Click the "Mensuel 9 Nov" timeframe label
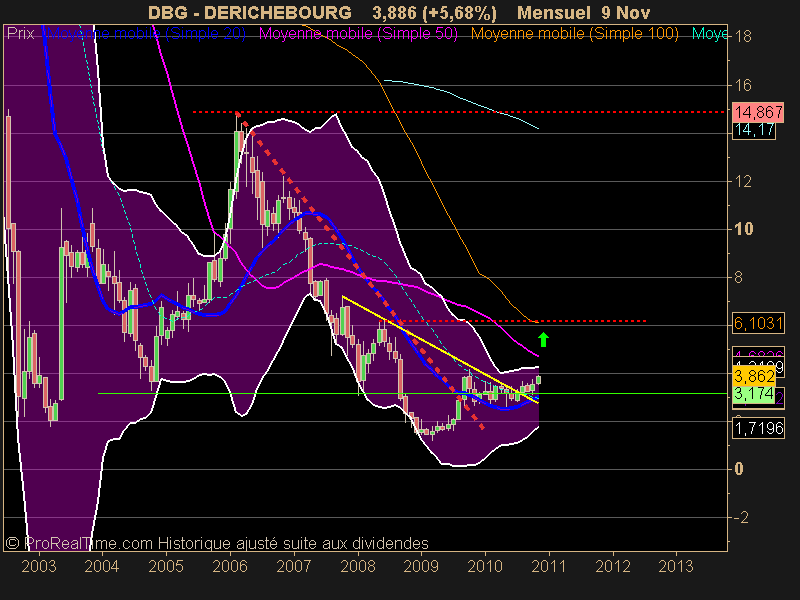This screenshot has height=600, width=800. pyautogui.click(x=584, y=12)
